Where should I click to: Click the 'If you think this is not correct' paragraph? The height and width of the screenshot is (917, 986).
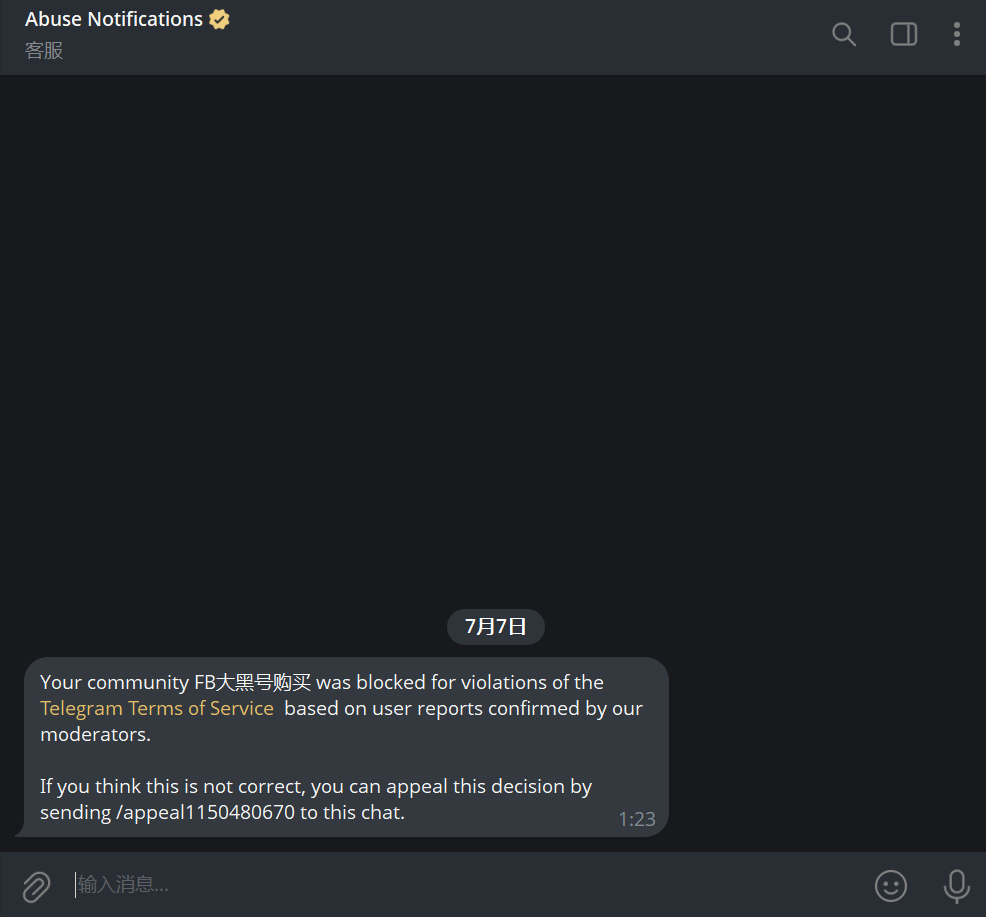pos(316,799)
